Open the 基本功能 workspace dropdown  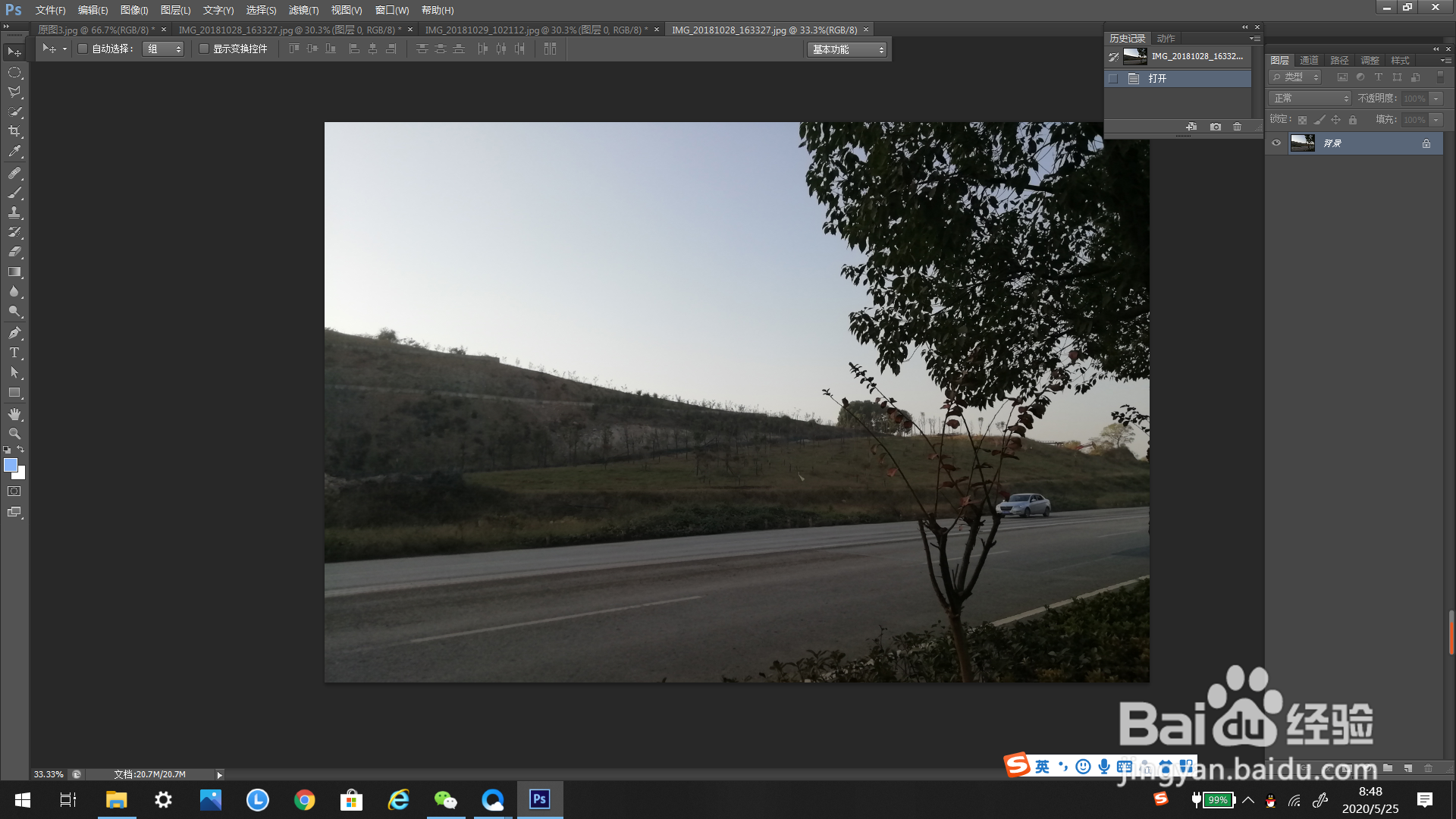[846, 49]
